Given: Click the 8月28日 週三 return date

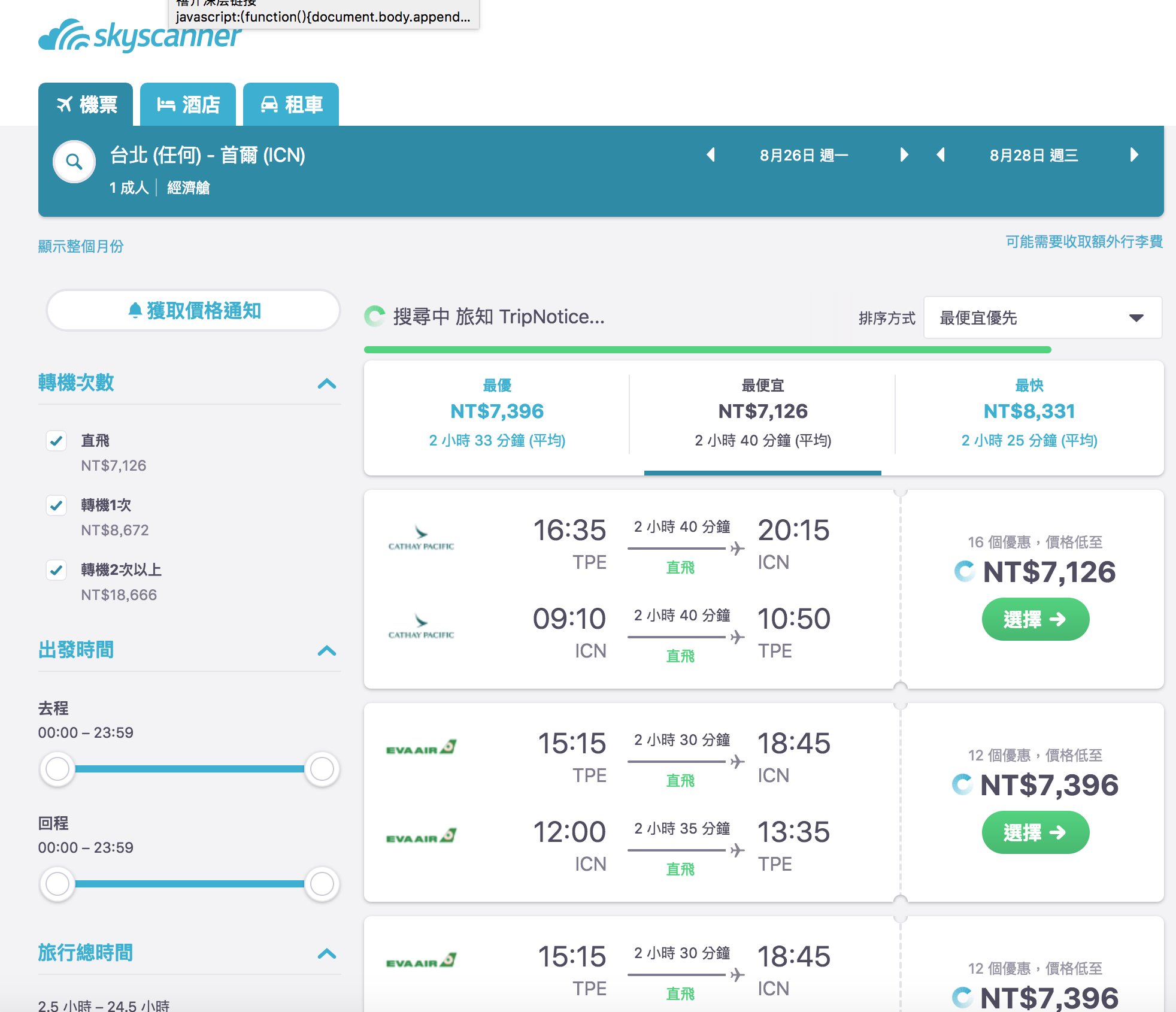Looking at the screenshot, I should click(1034, 156).
